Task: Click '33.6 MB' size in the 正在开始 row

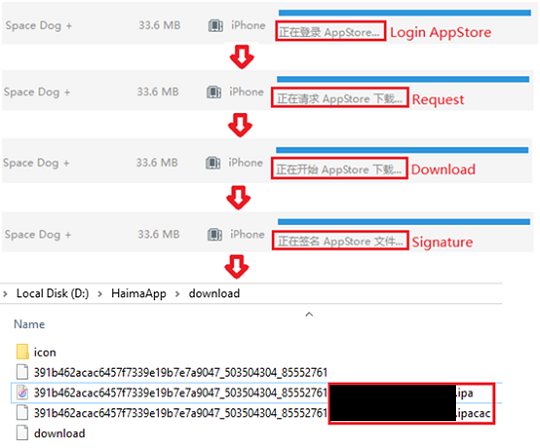Action: pos(157,162)
